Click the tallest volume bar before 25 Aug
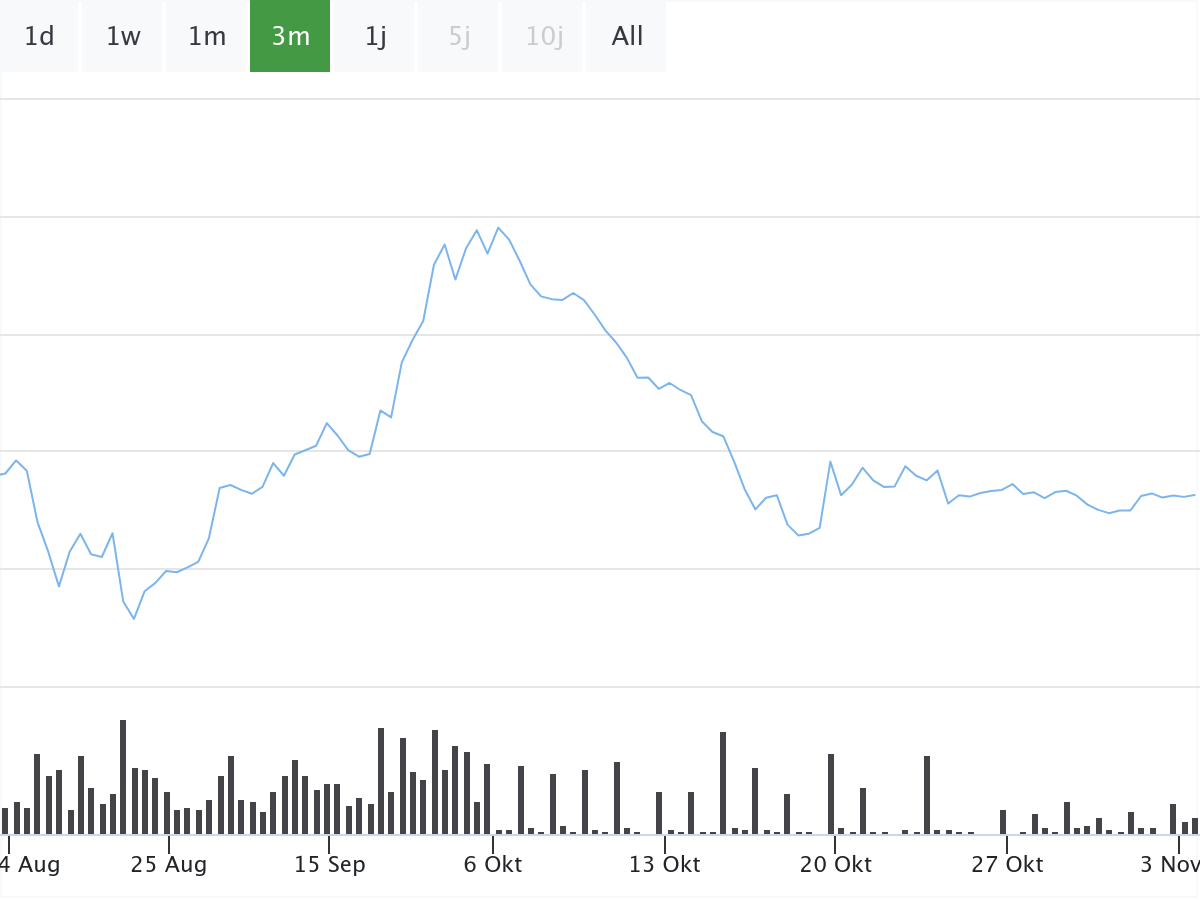 123,777
